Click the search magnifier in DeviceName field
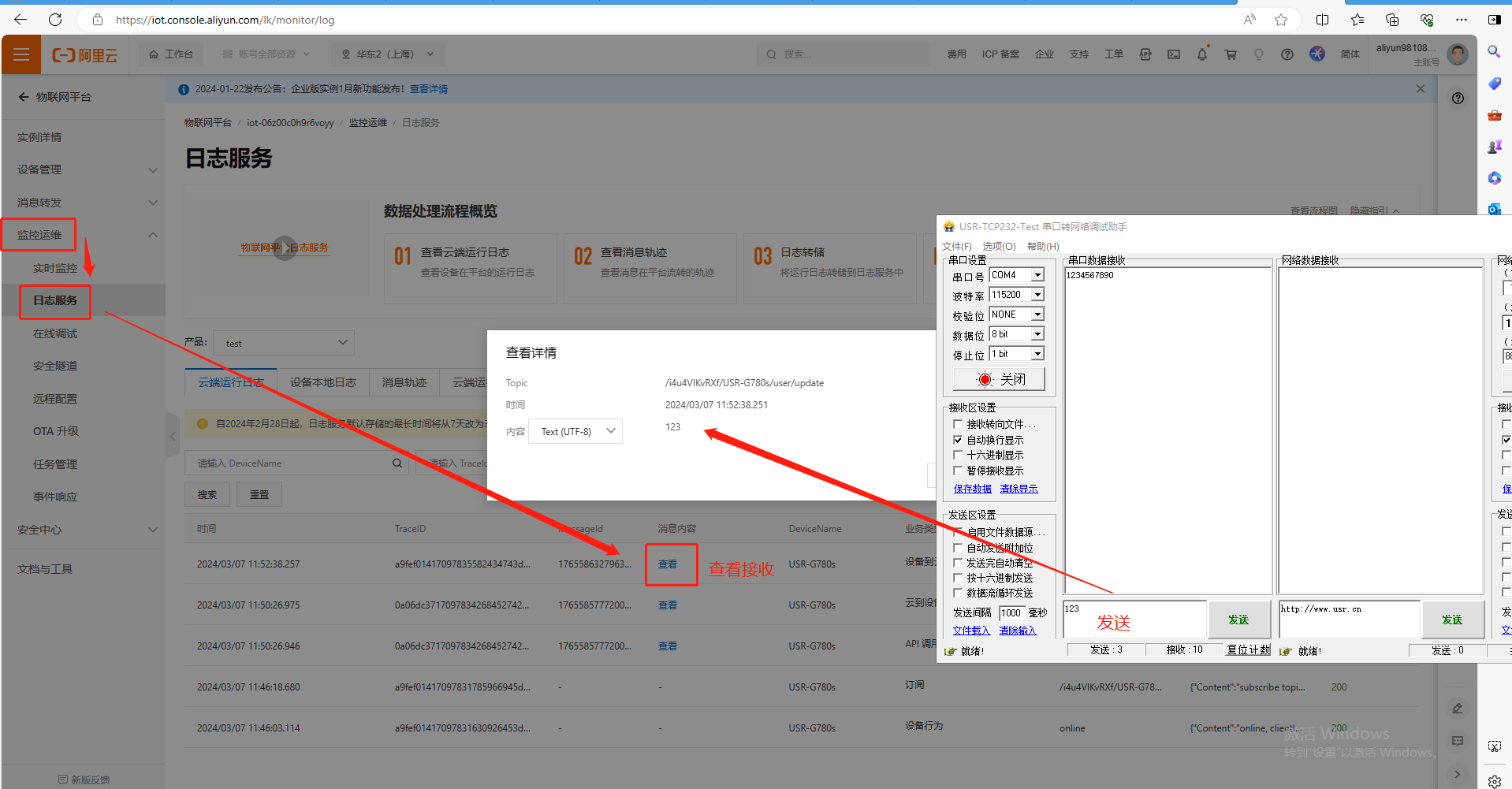The image size is (1512, 789). [x=397, y=463]
